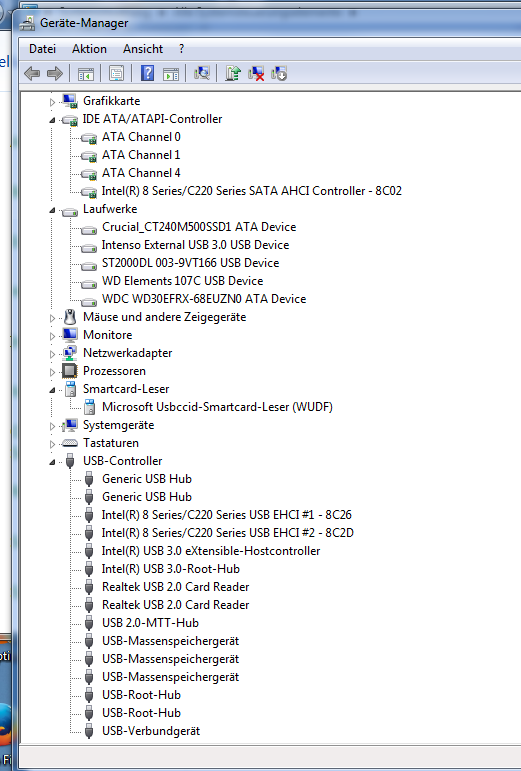Expand the Netzwerkadapter node
This screenshot has width=521, height=771.
click(52, 354)
